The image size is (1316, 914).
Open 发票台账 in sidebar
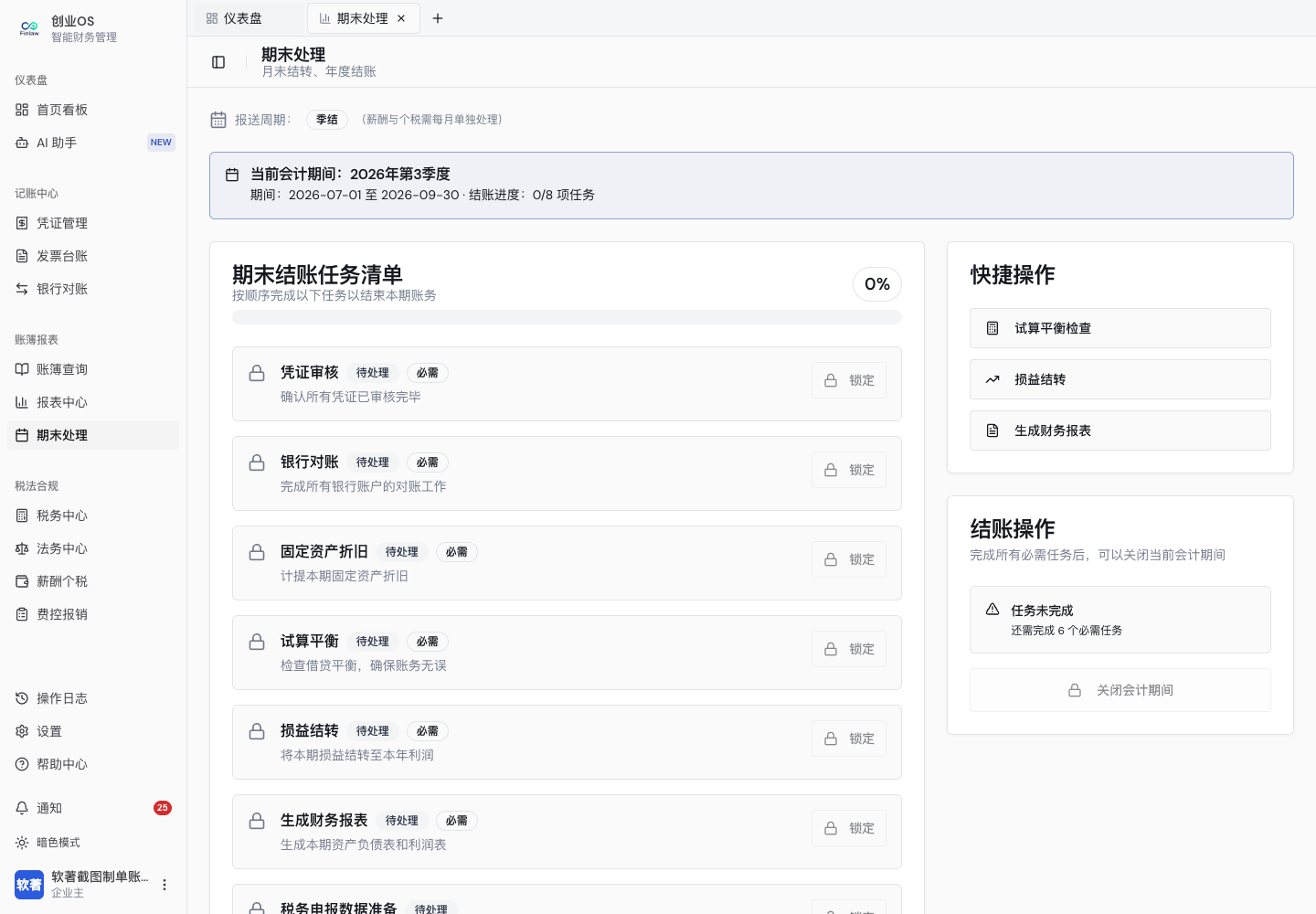[93, 256]
